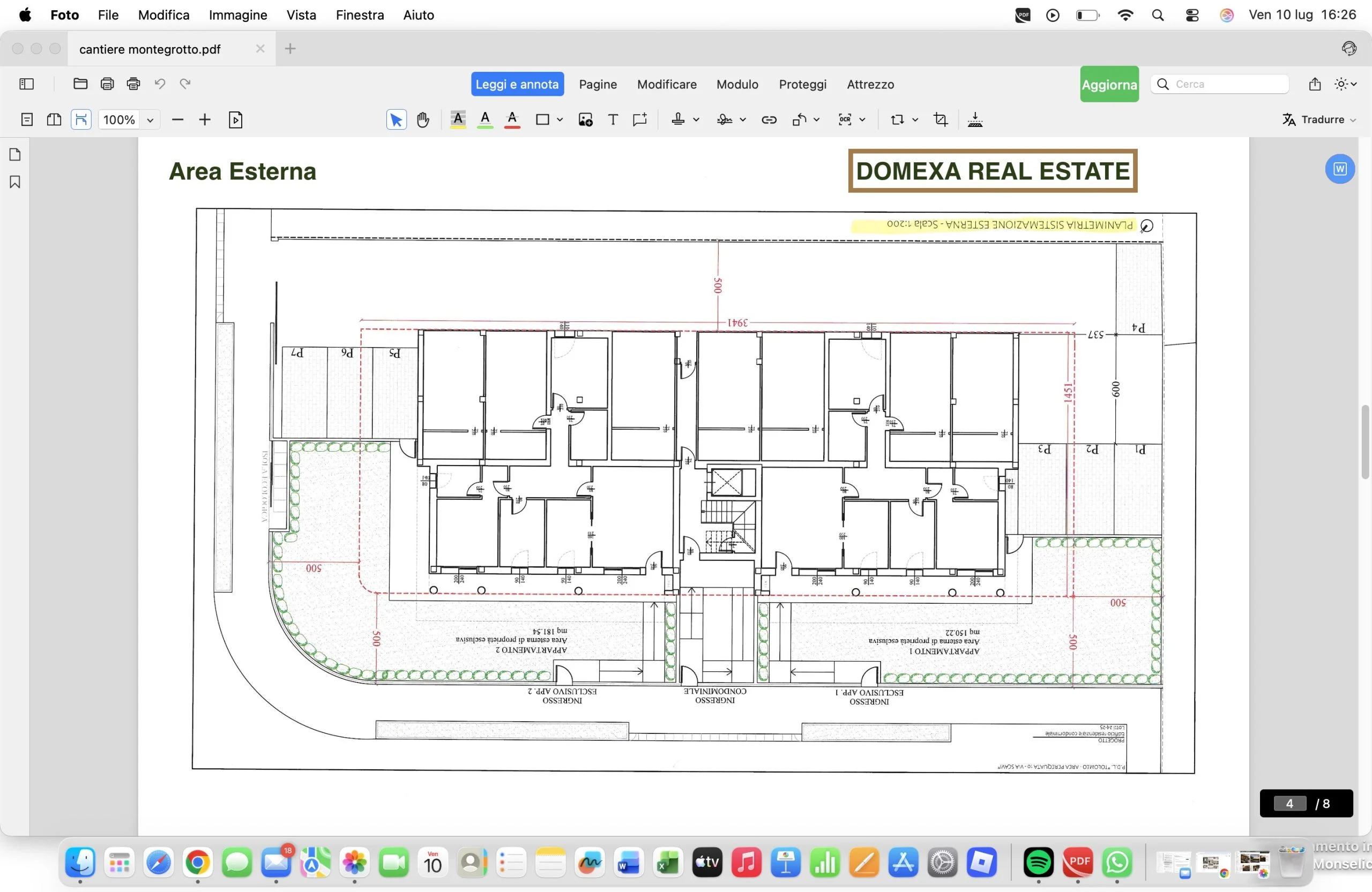The width and height of the screenshot is (1372, 892).
Task: Click the flatten document icon
Action: 975,120
